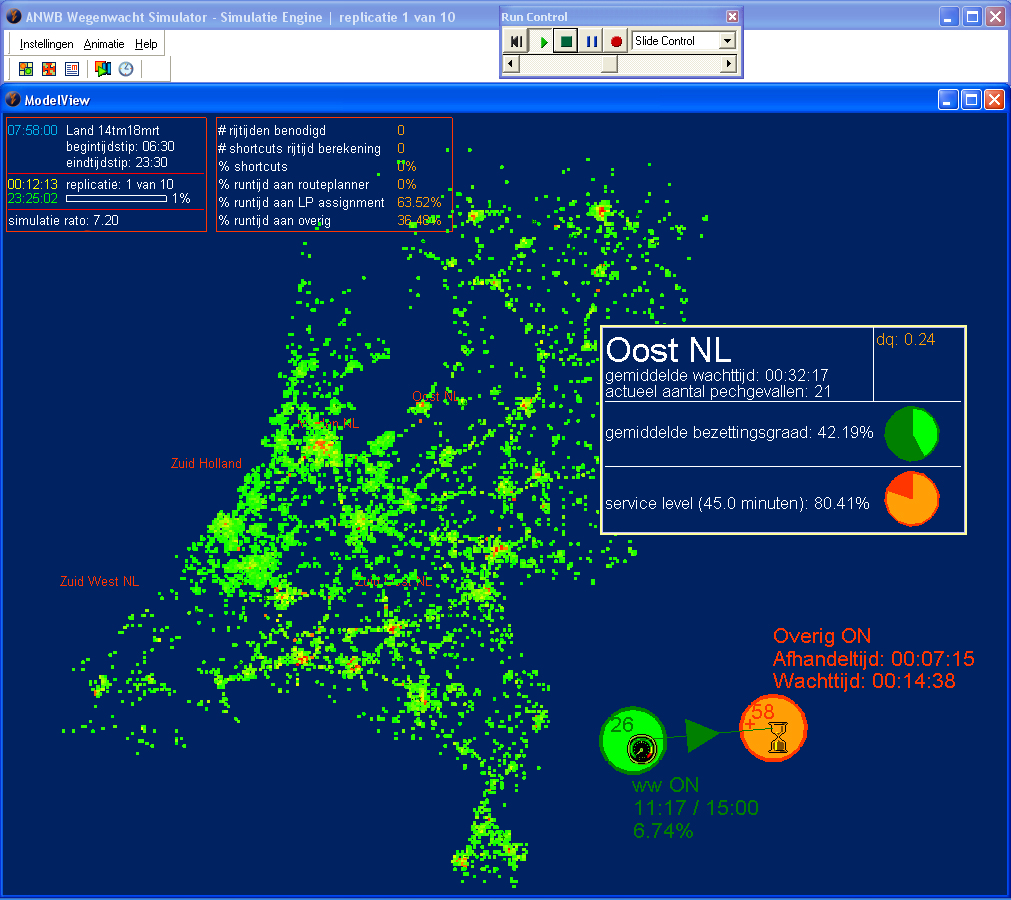
Task: Click the orange service level pie chart
Action: [912, 498]
